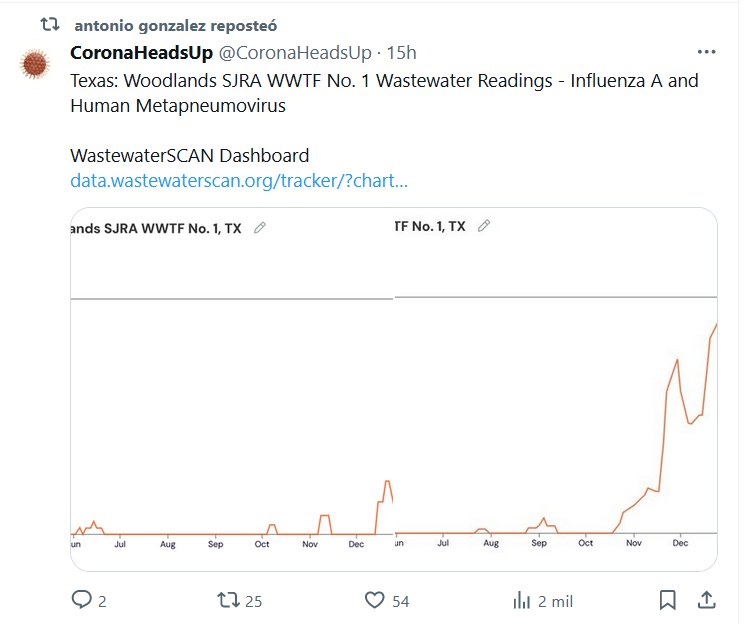Like the tweet with the heart icon
The height and width of the screenshot is (624, 746).
(x=374, y=600)
